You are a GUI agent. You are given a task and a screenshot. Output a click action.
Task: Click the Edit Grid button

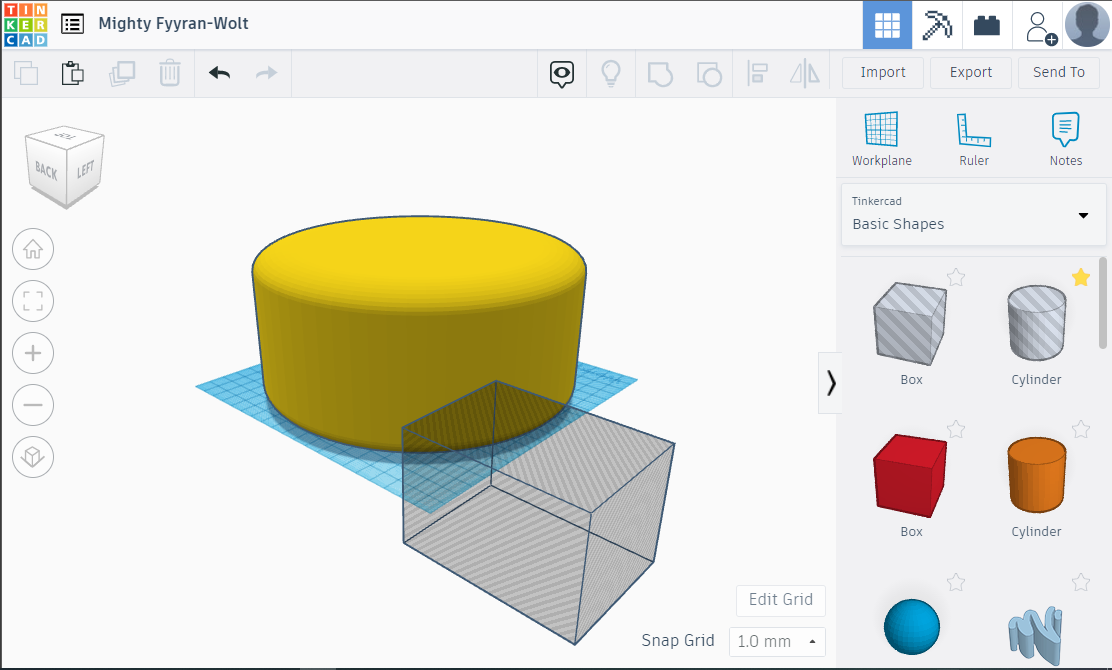coord(781,600)
